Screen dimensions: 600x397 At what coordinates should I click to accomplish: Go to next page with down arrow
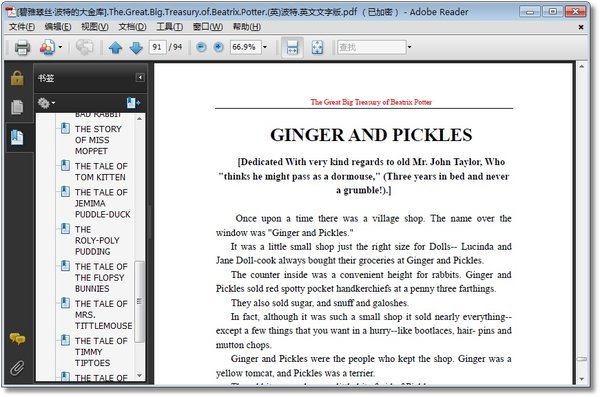[136, 47]
